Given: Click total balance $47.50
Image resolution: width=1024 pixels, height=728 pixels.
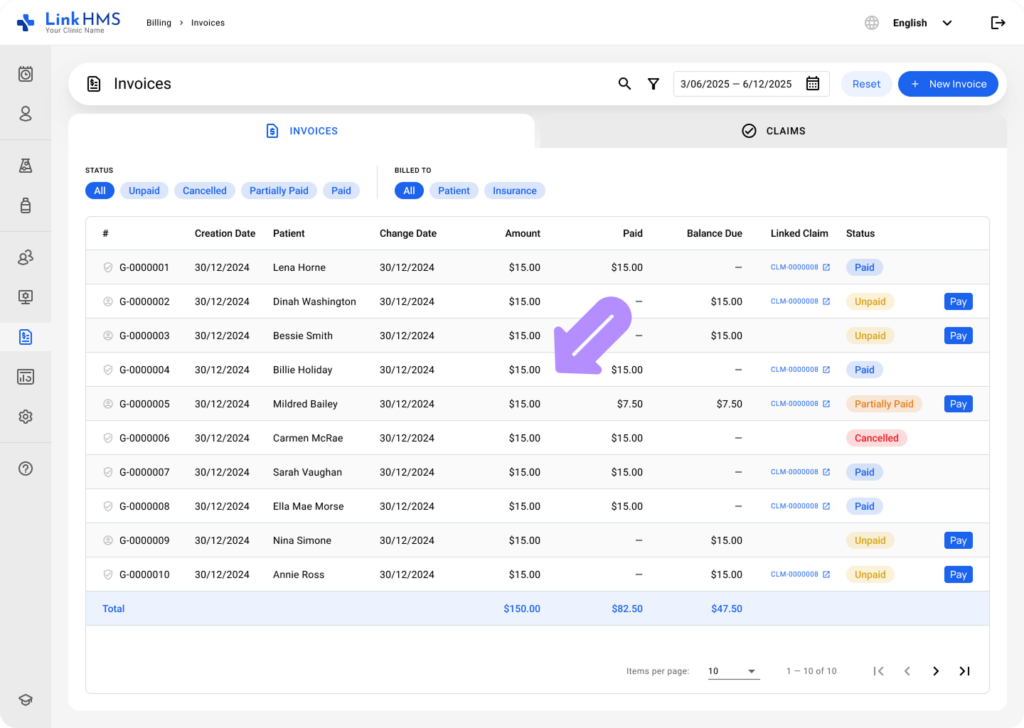Looking at the screenshot, I should click(x=726, y=609).
